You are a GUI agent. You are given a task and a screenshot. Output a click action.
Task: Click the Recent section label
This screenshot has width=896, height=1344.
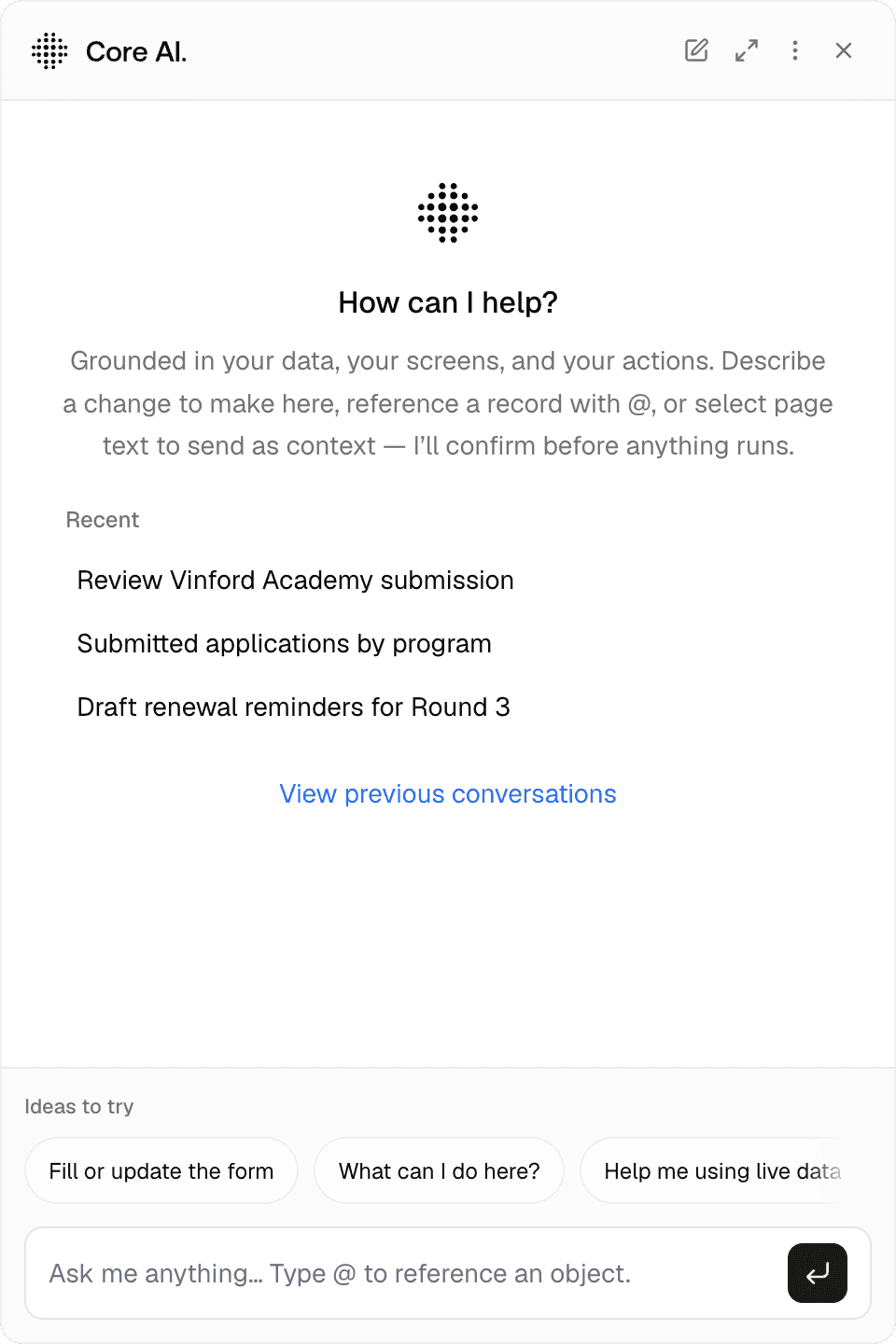[103, 520]
